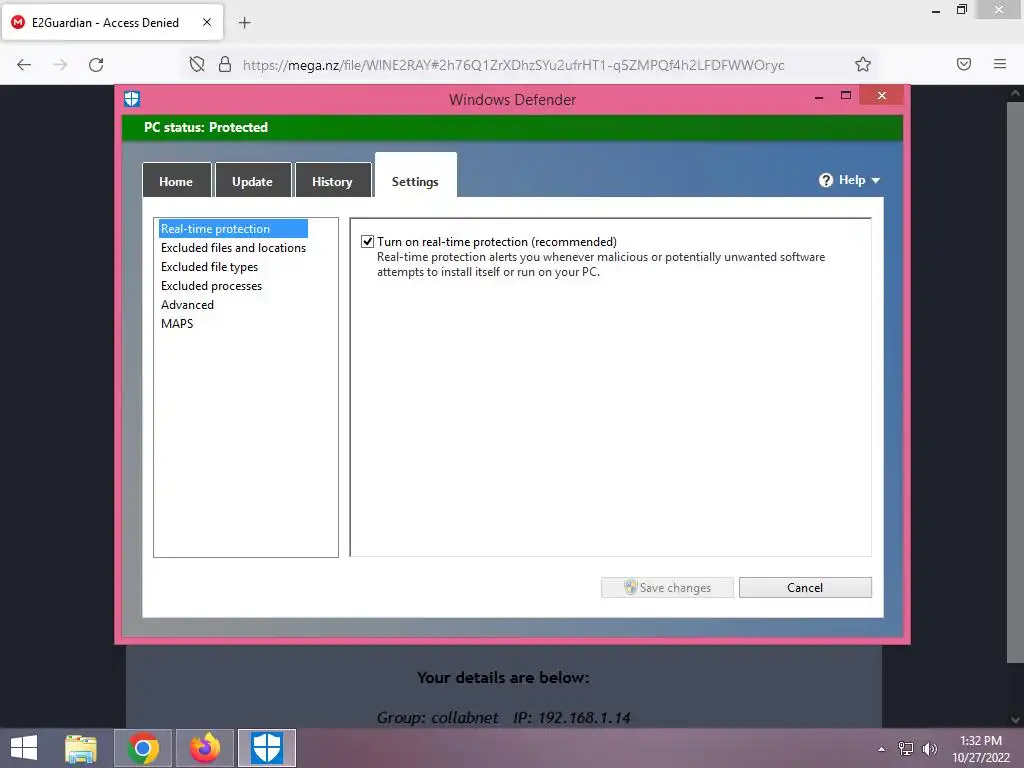
Task: Expand the Help dropdown arrow
Action: click(x=876, y=180)
